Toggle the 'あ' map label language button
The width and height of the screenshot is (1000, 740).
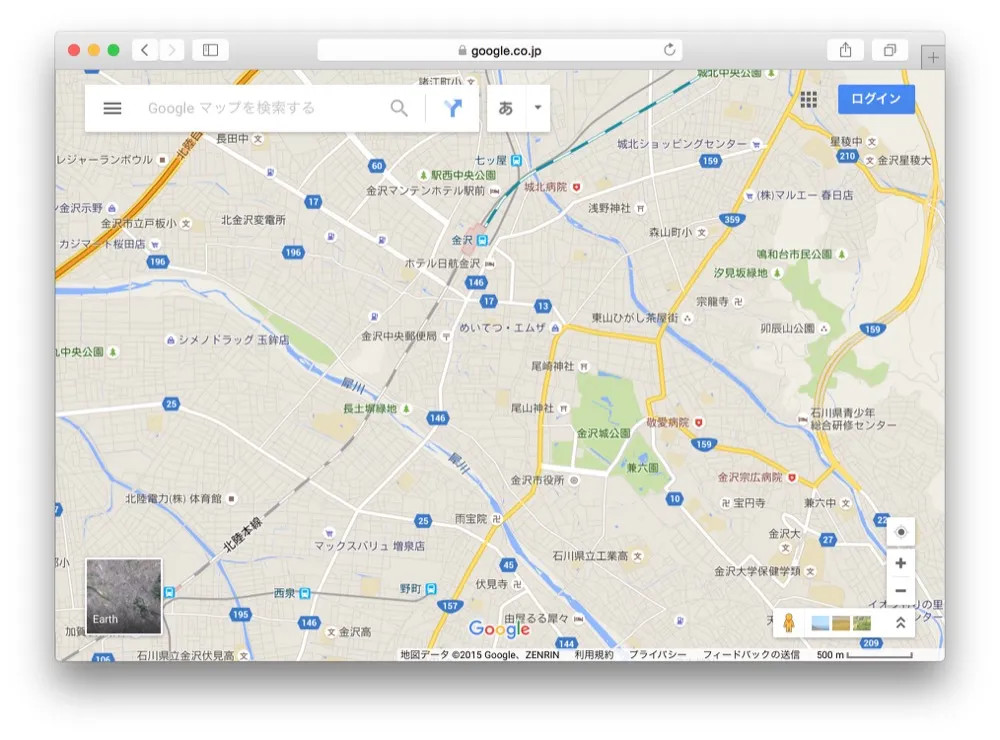pyautogui.click(x=505, y=108)
